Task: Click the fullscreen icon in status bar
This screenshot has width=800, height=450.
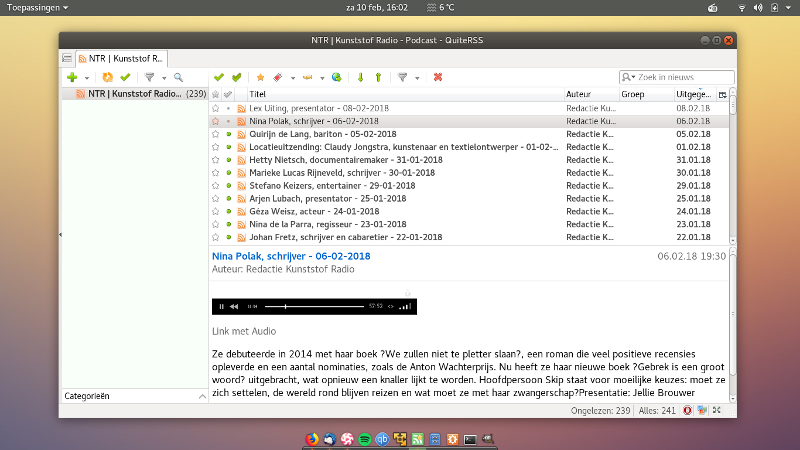Action: (x=717, y=410)
